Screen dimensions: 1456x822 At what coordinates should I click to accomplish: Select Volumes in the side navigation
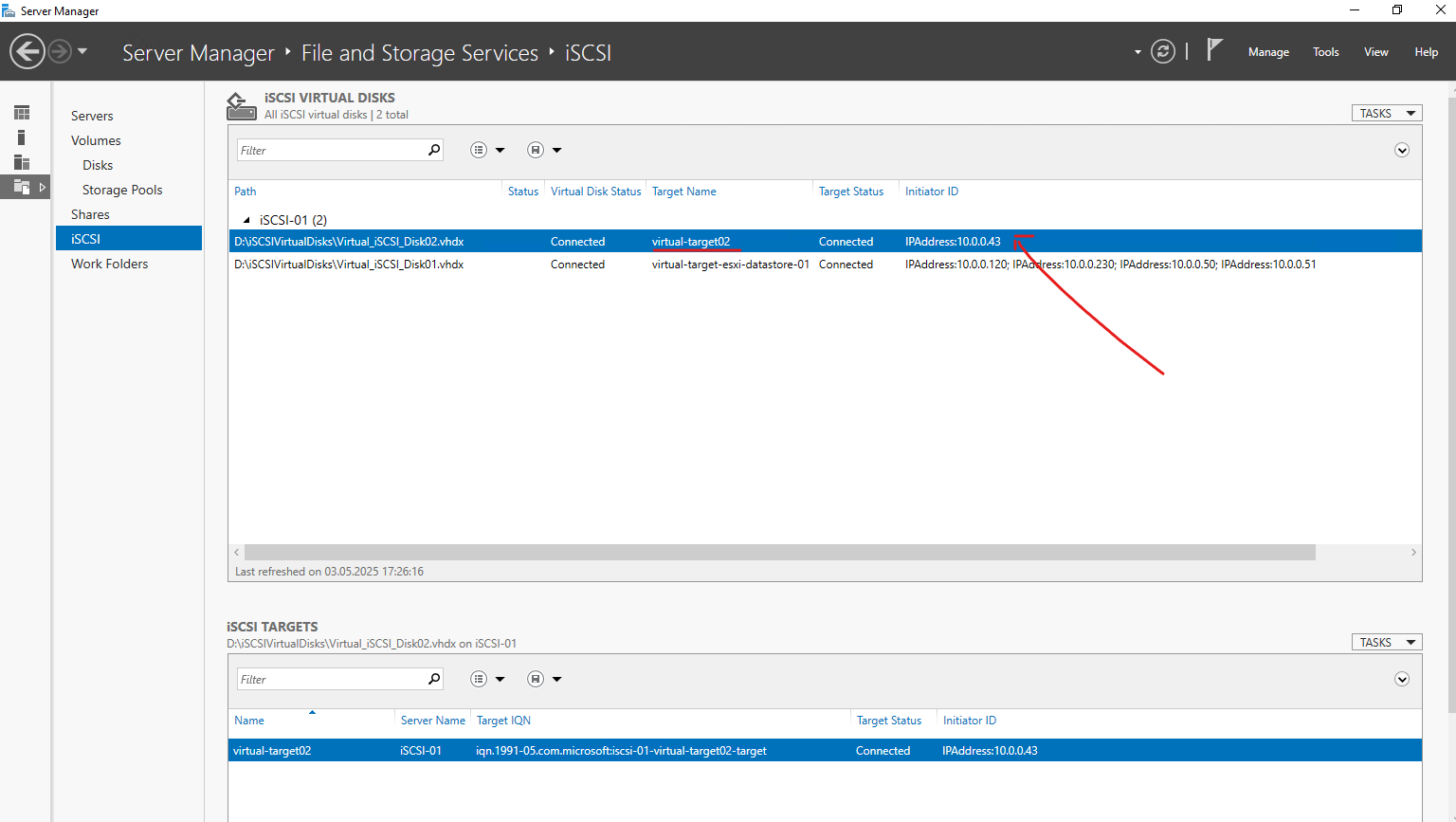pyautogui.click(x=96, y=140)
